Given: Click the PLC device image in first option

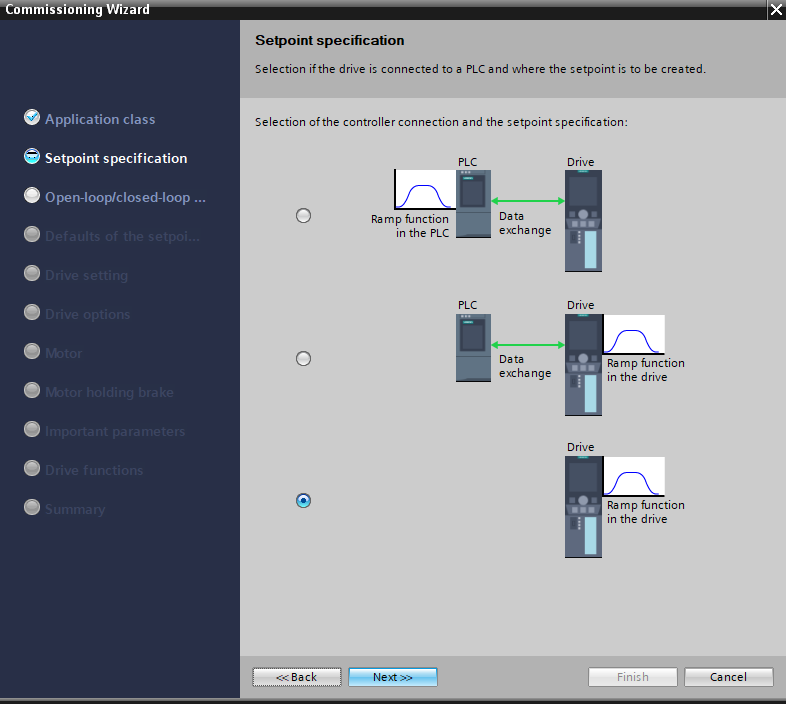Looking at the screenshot, I should (473, 204).
